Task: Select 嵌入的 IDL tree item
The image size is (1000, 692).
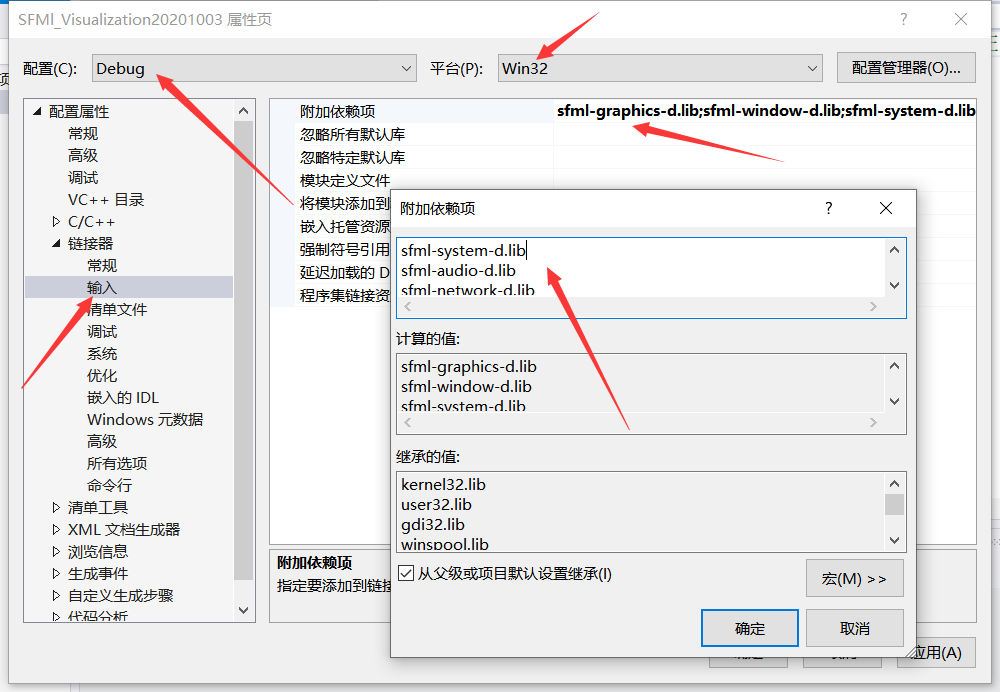Action: click(x=122, y=397)
